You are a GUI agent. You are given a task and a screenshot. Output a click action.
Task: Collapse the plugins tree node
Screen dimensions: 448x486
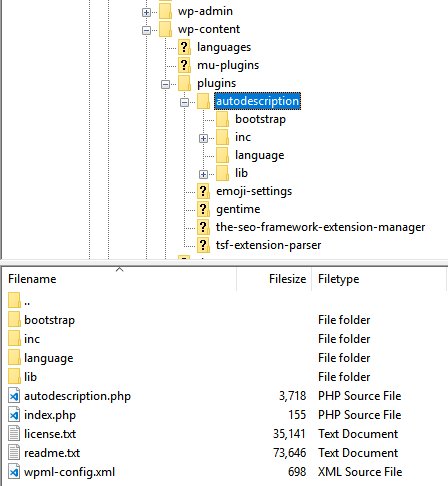click(x=165, y=84)
